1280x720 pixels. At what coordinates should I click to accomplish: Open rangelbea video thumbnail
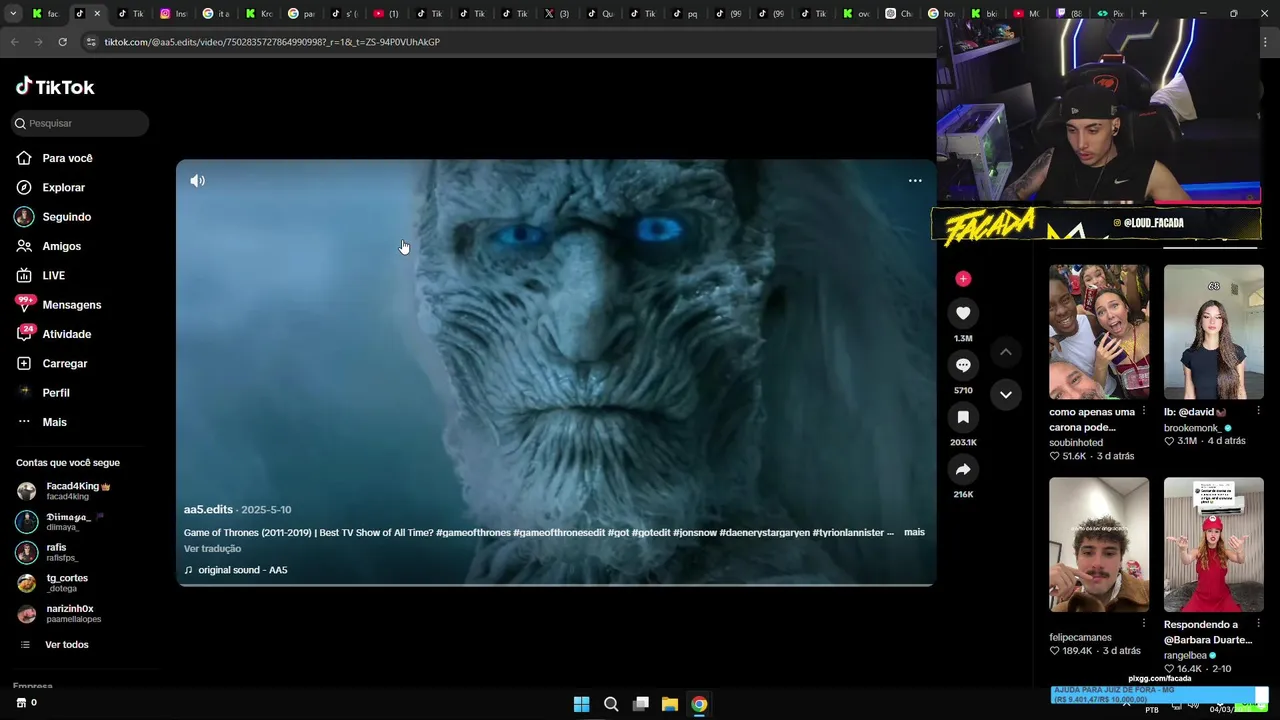1213,544
